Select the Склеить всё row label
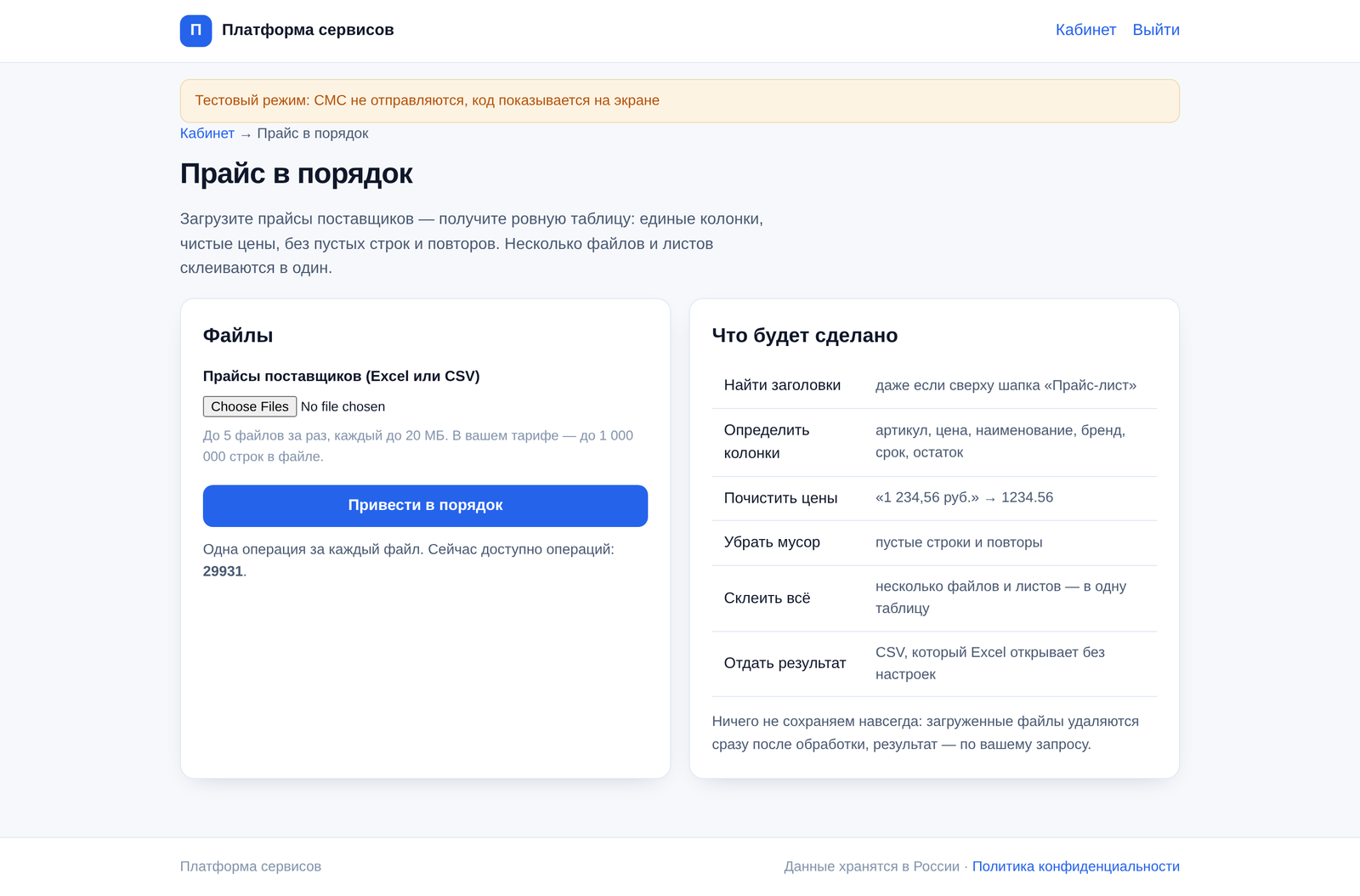Viewport: 1360px width, 896px height. coord(767,598)
